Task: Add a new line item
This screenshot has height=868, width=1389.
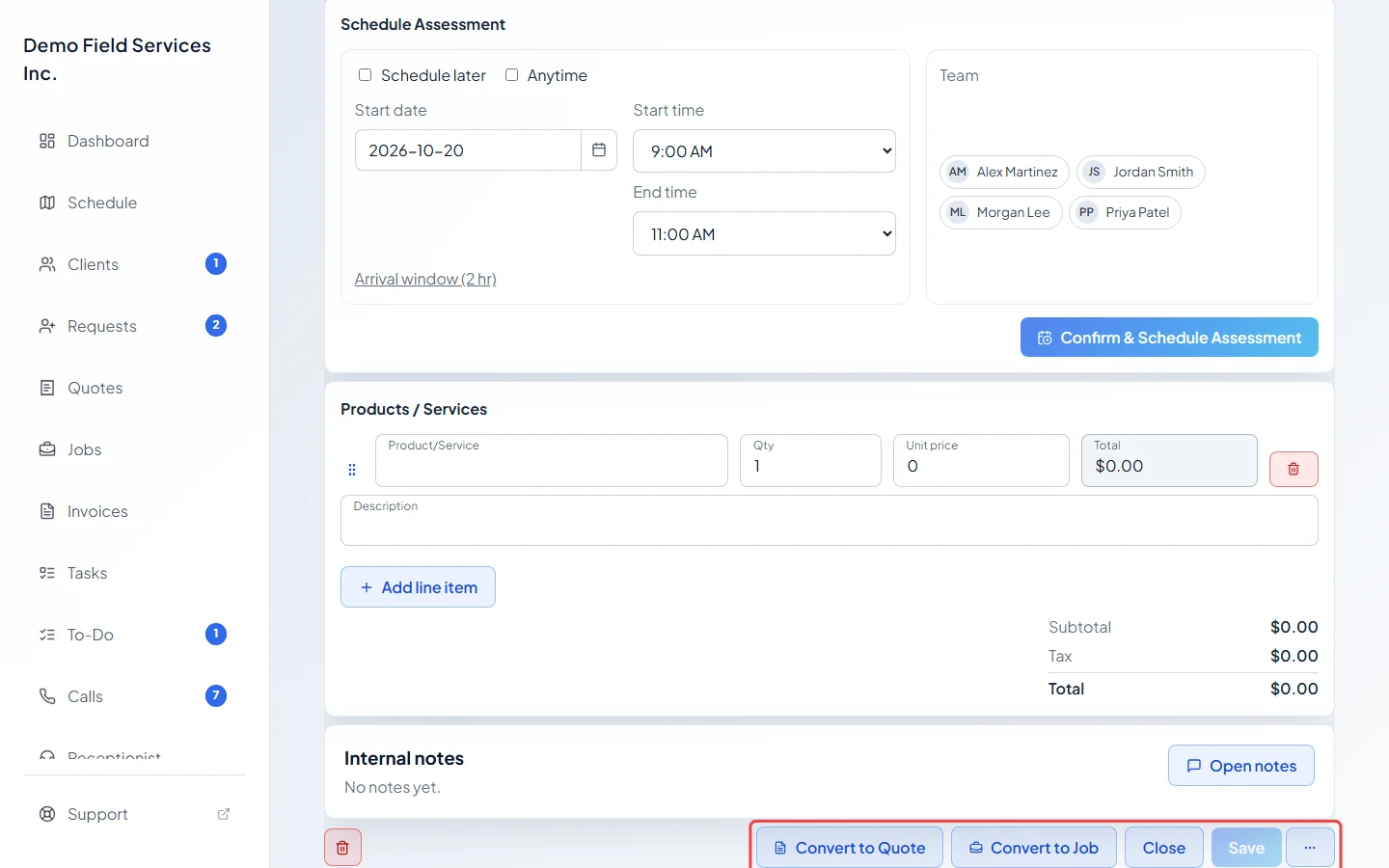Action: tap(418, 587)
